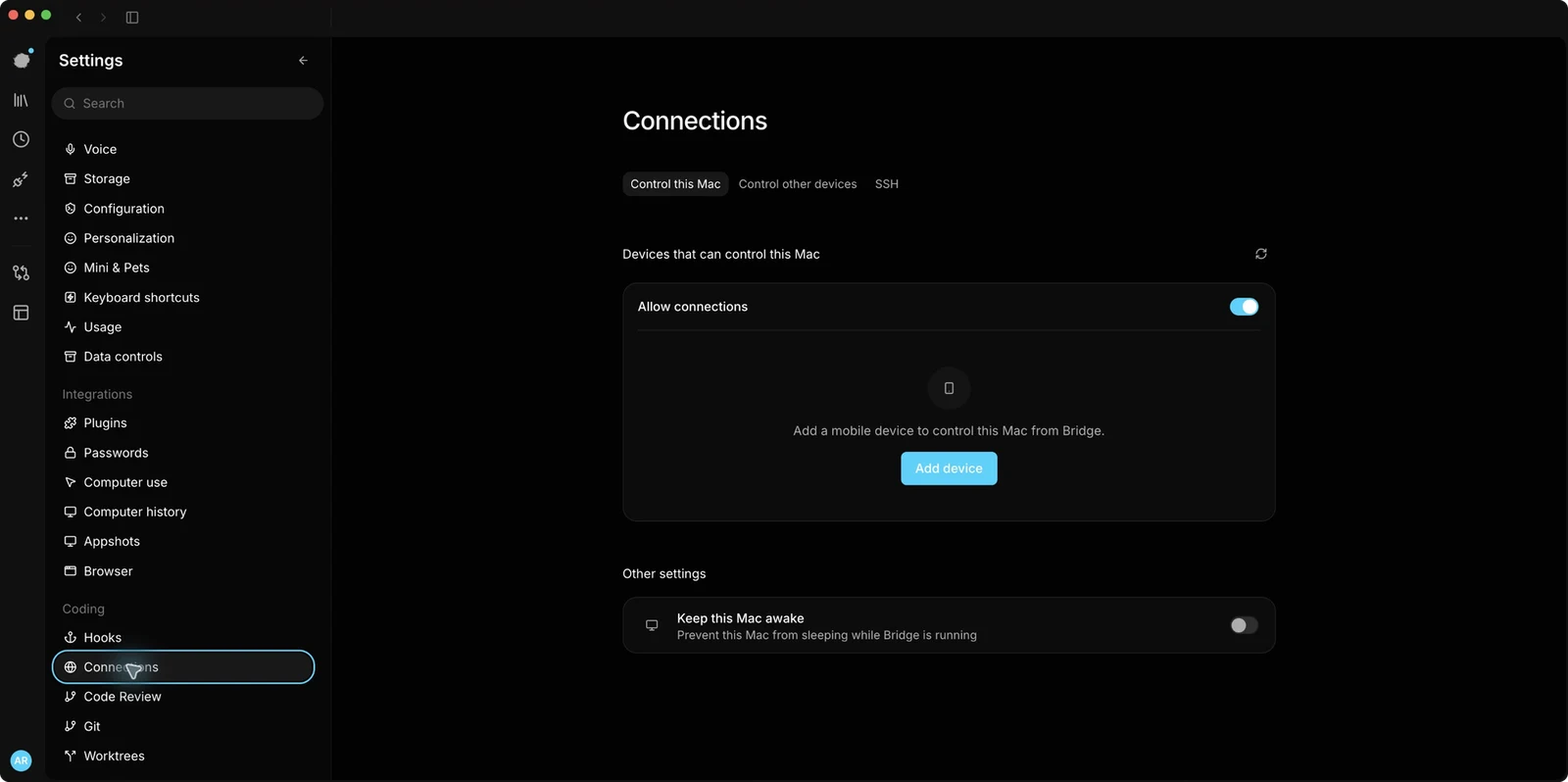
Task: Open Data controls settings
Action: (183, 357)
